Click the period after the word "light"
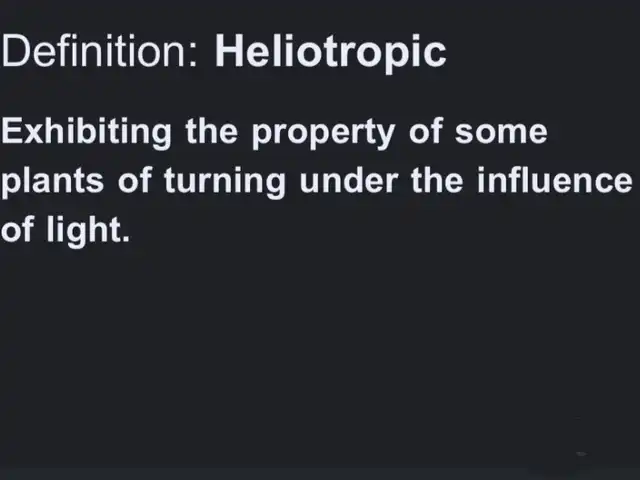The width and height of the screenshot is (640, 480). pyautogui.click(x=126, y=239)
